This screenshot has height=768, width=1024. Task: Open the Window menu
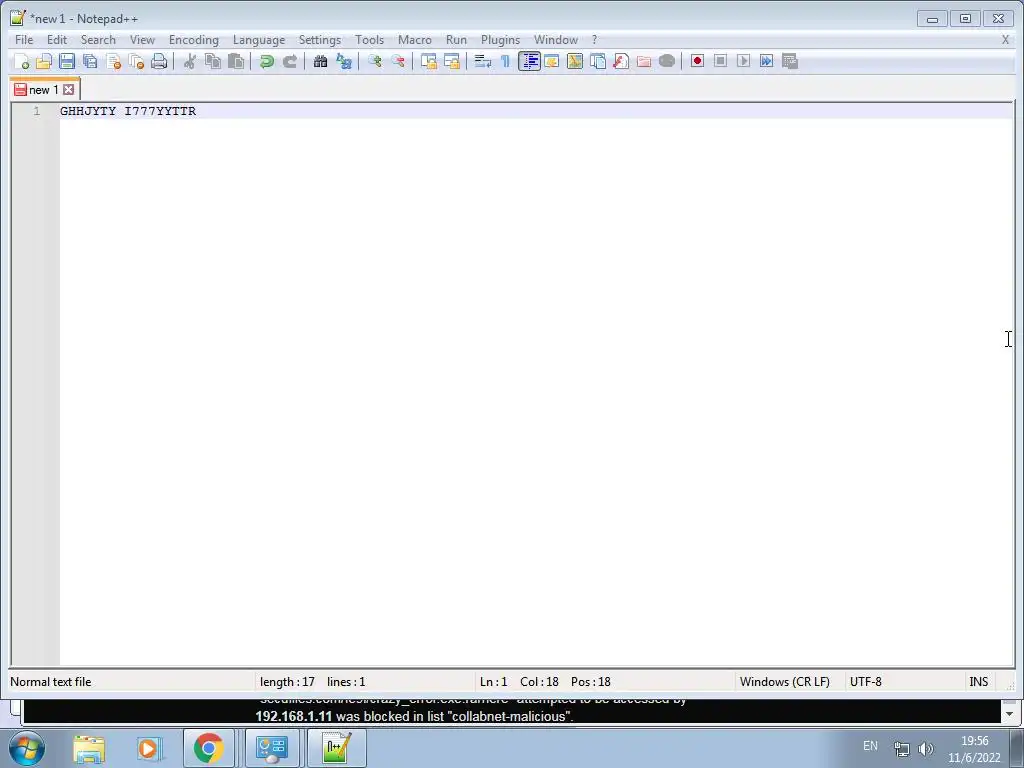556,40
